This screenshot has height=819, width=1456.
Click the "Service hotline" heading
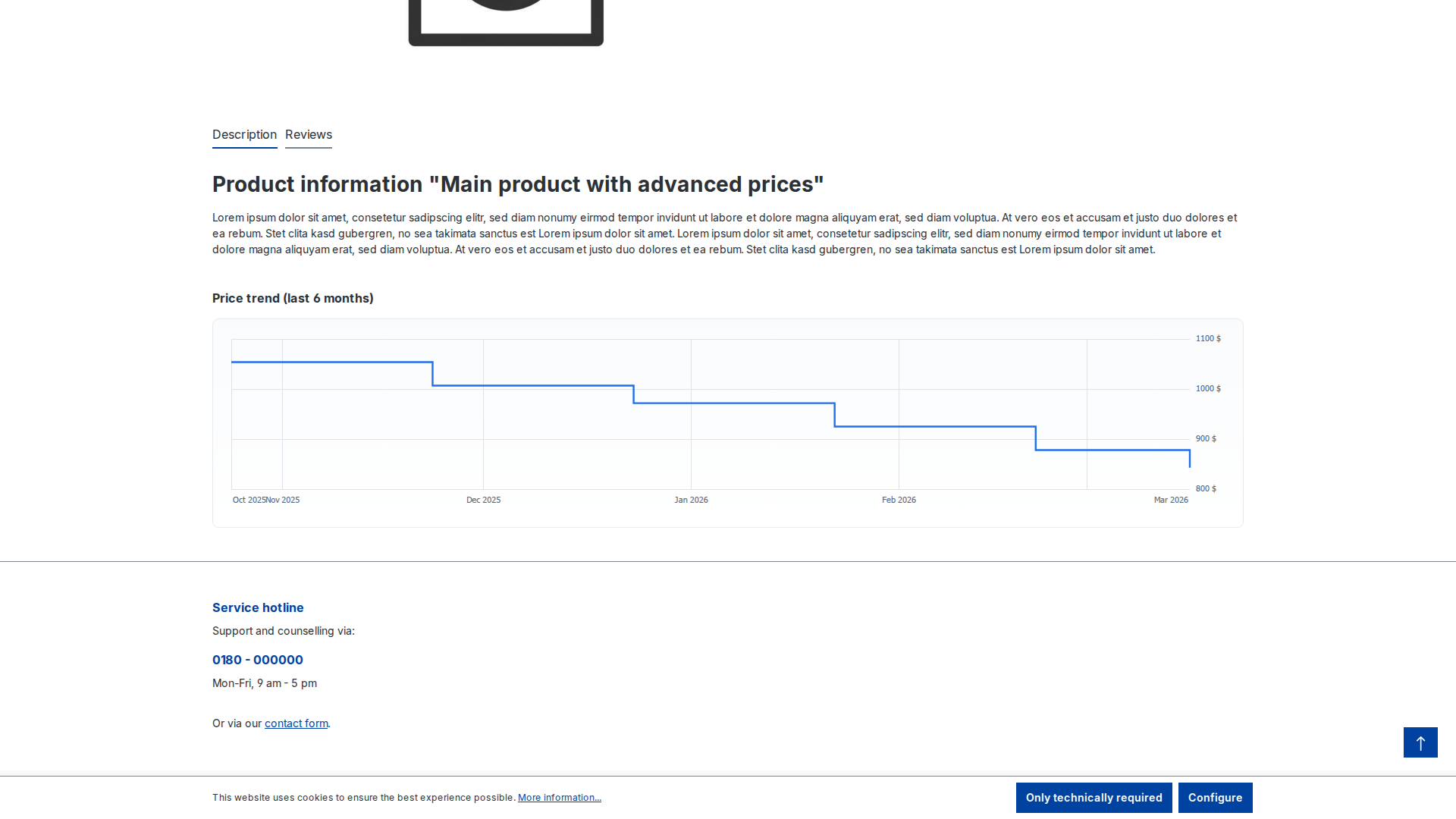(258, 607)
